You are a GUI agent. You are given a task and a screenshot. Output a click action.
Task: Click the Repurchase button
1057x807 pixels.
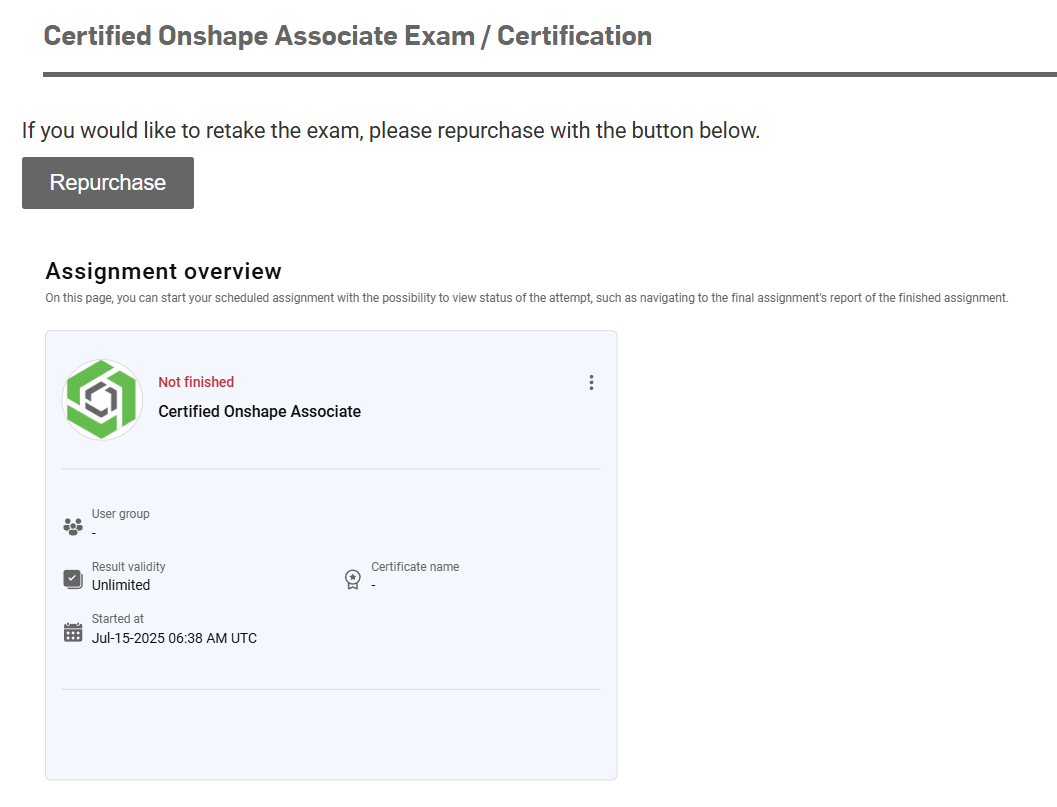(108, 183)
